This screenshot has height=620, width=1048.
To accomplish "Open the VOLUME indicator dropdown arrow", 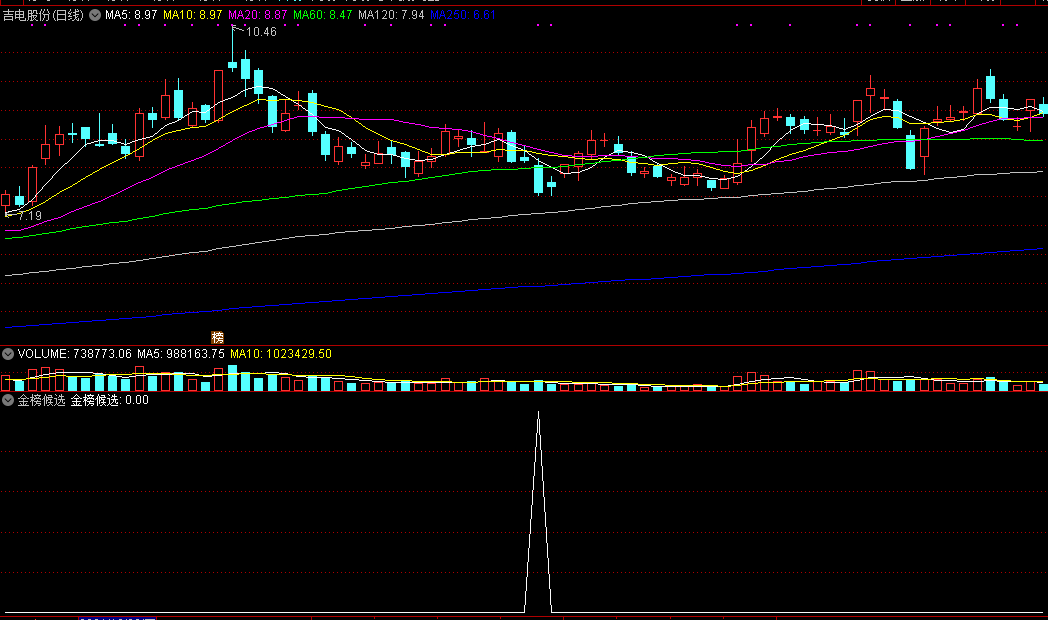I will [x=8, y=354].
